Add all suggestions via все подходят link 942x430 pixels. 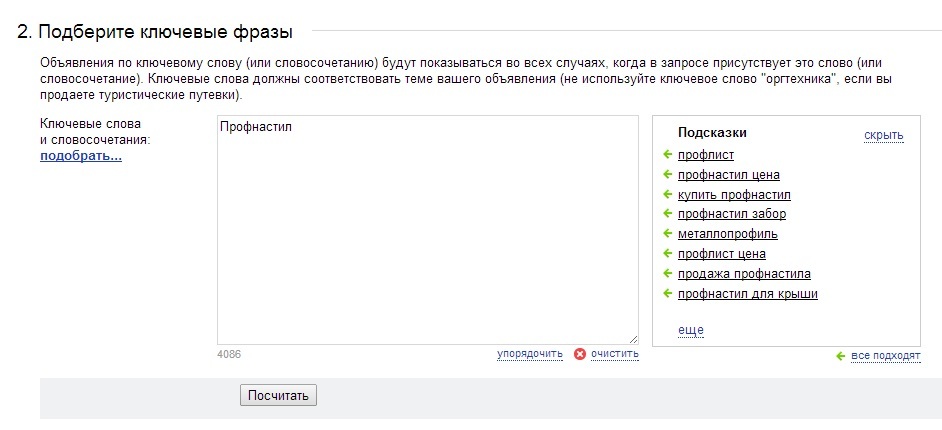tap(886, 356)
